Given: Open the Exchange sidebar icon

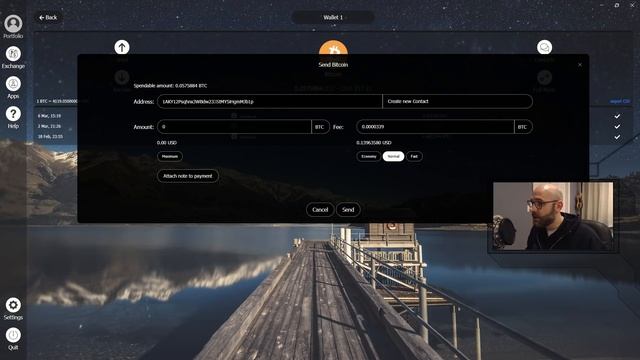Looking at the screenshot, I should point(13,54).
